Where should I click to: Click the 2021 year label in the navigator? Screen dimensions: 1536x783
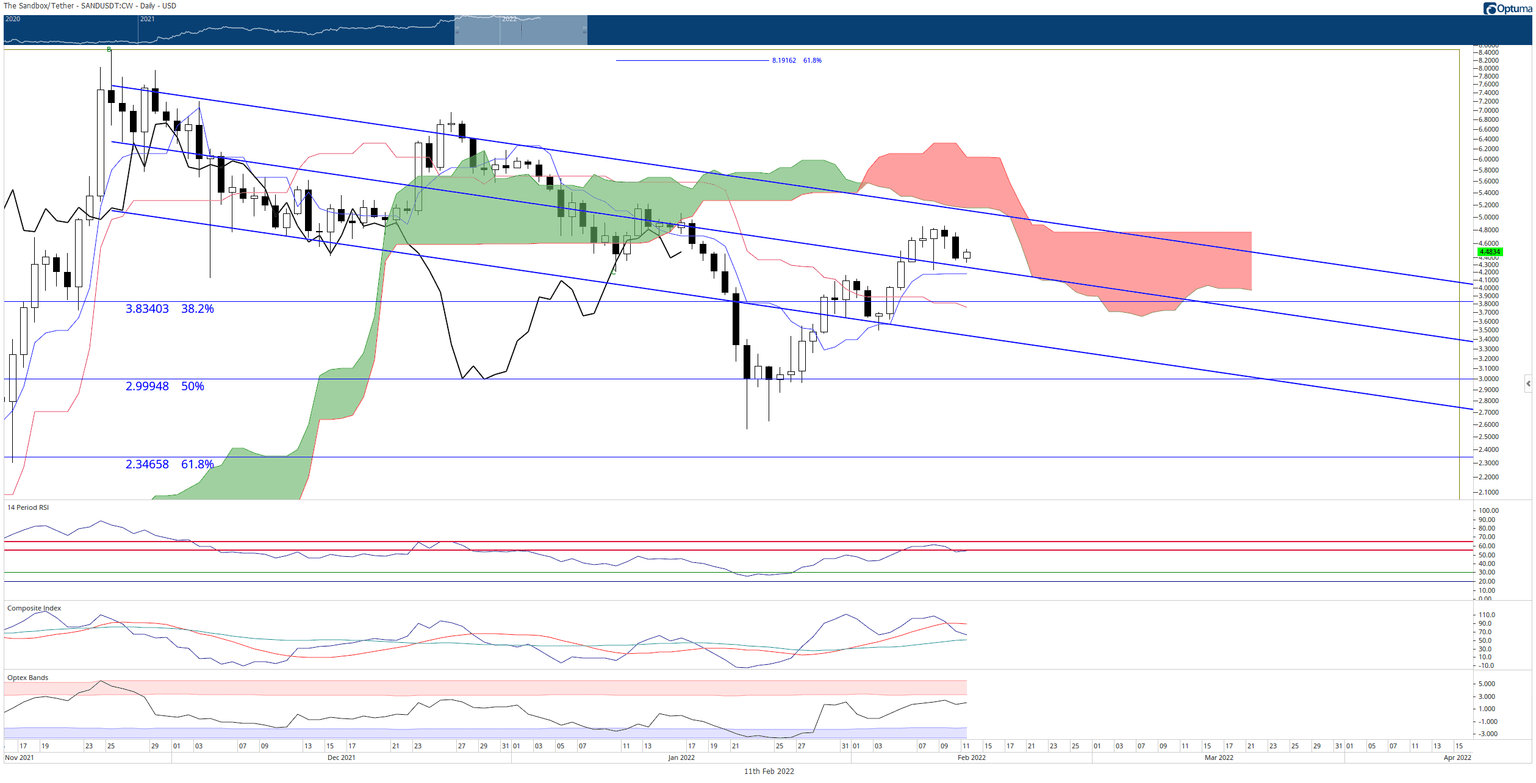click(147, 19)
